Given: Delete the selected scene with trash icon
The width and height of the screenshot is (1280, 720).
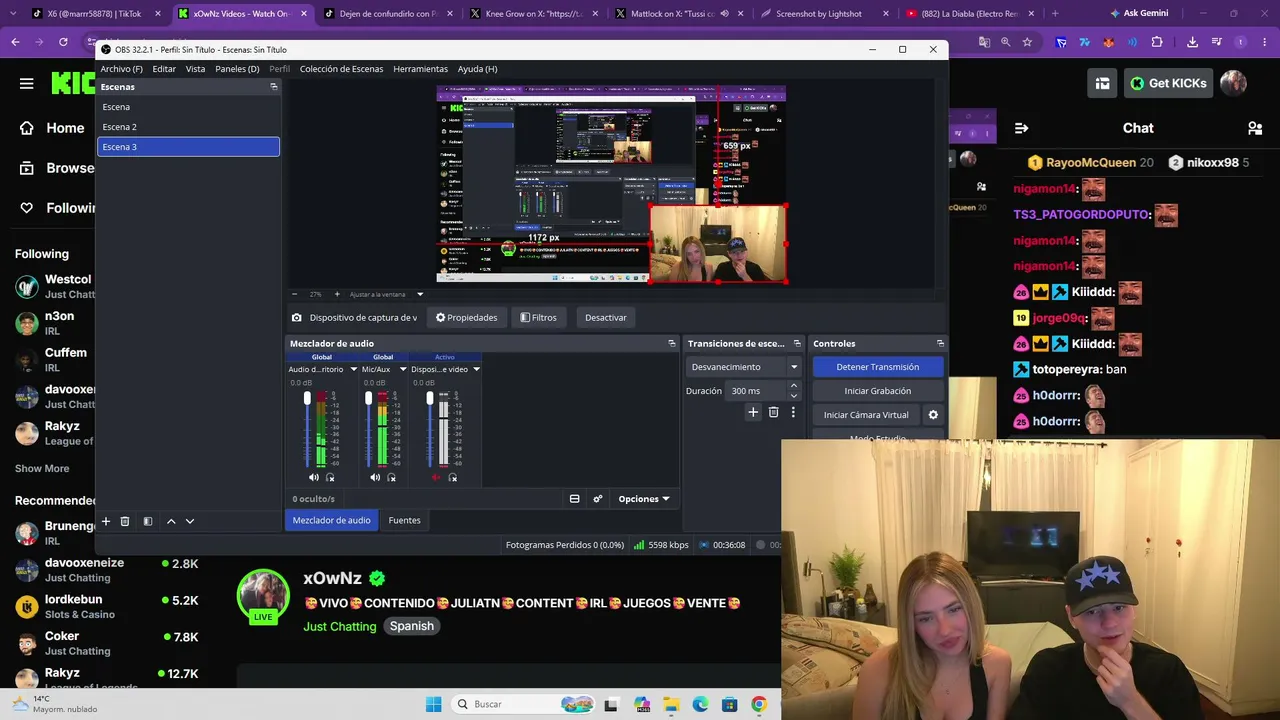Looking at the screenshot, I should [125, 521].
